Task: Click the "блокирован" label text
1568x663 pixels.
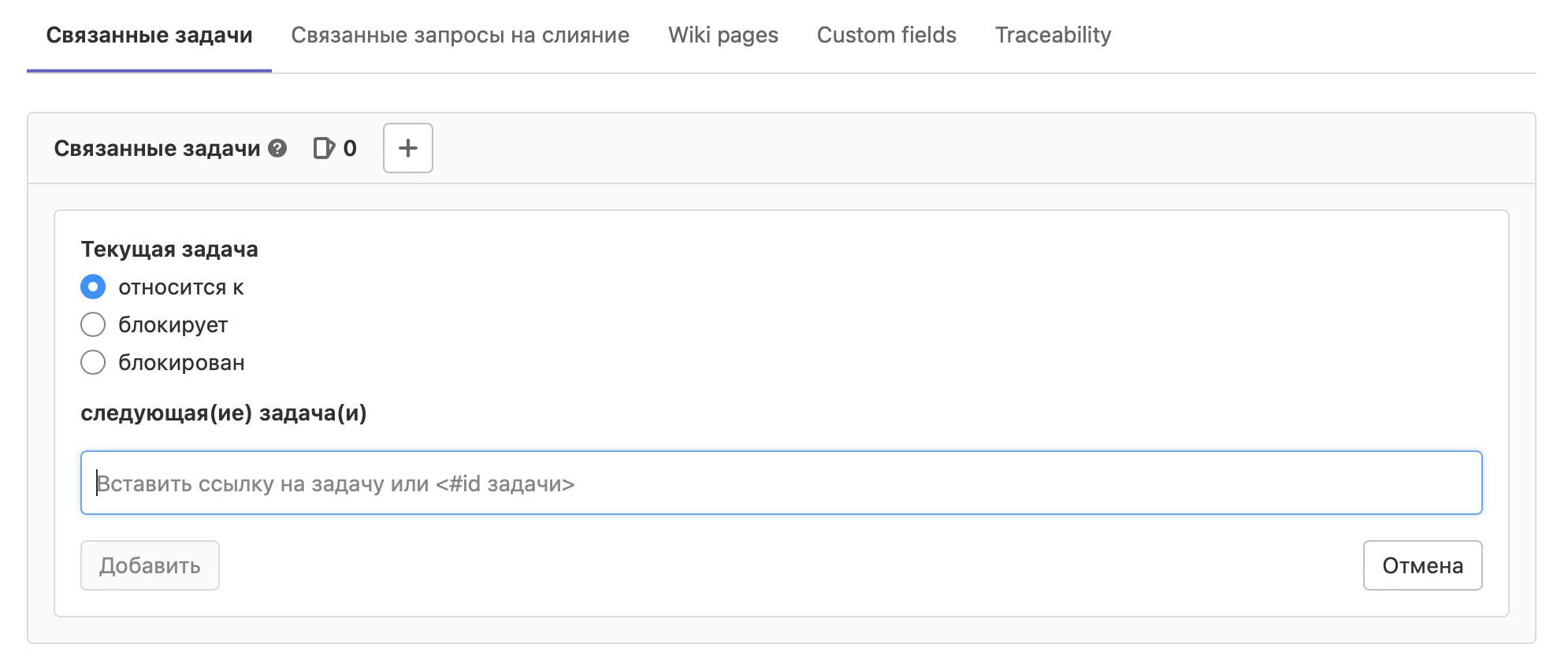Action: click(x=181, y=363)
